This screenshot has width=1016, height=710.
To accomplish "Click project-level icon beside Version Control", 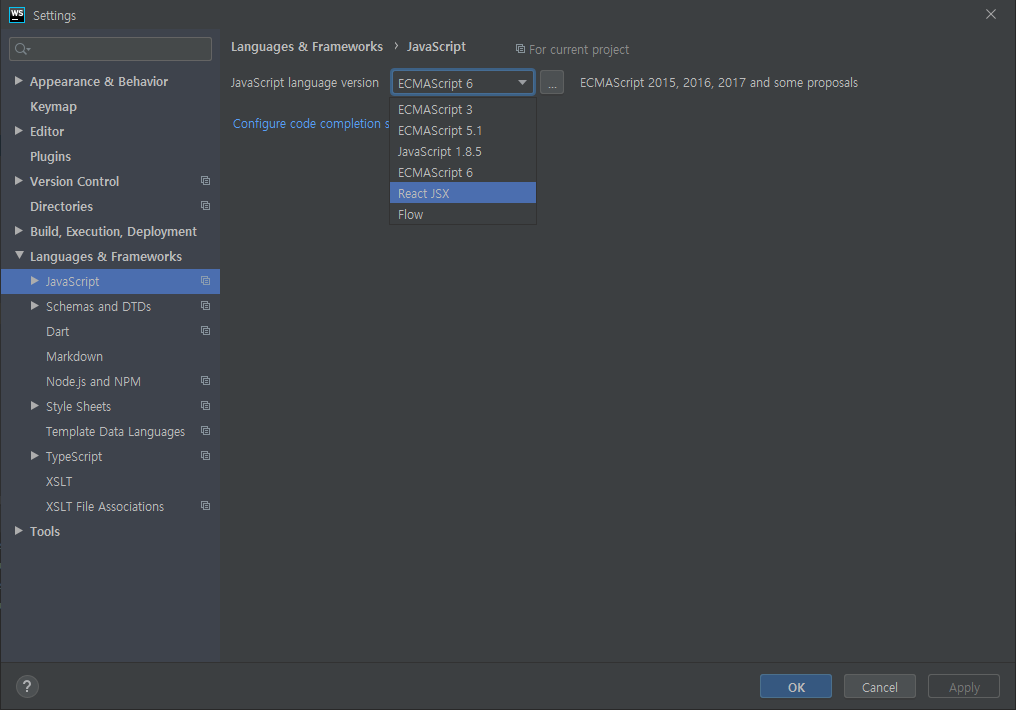I will (x=205, y=181).
